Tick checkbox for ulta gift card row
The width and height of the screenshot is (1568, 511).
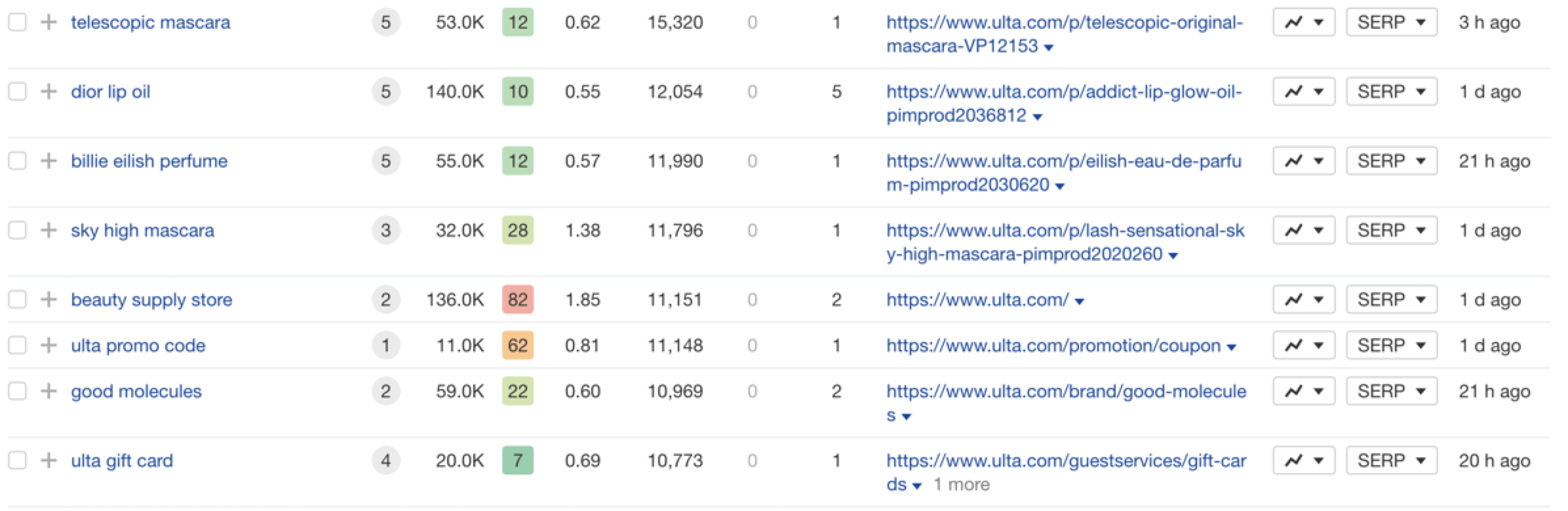17,461
